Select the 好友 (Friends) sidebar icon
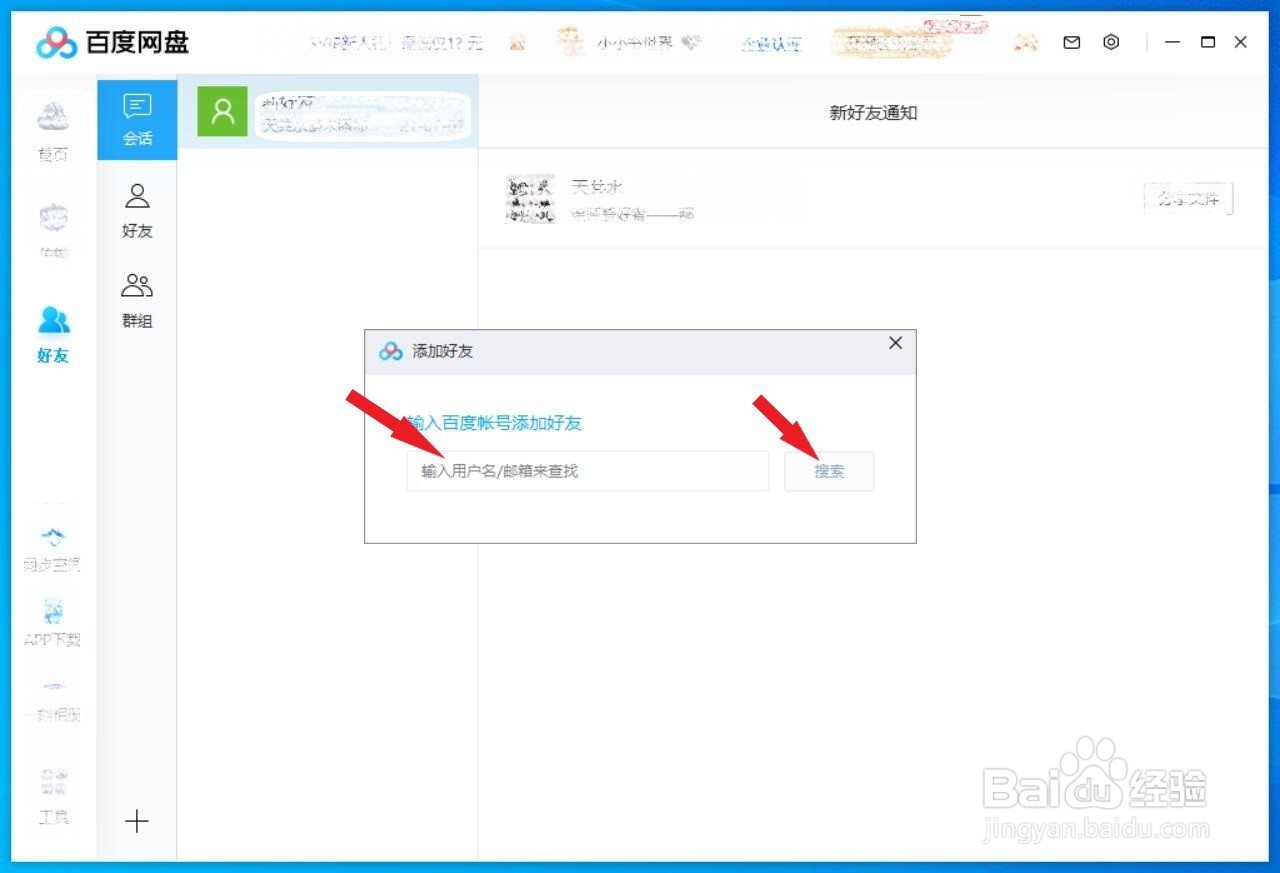 pyautogui.click(x=52, y=330)
